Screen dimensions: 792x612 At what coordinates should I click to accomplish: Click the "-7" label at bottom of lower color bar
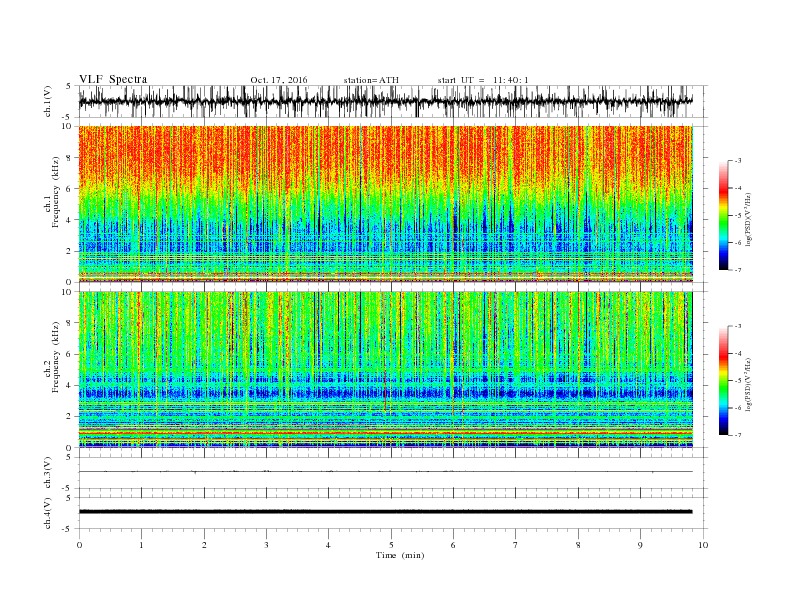coord(737,435)
